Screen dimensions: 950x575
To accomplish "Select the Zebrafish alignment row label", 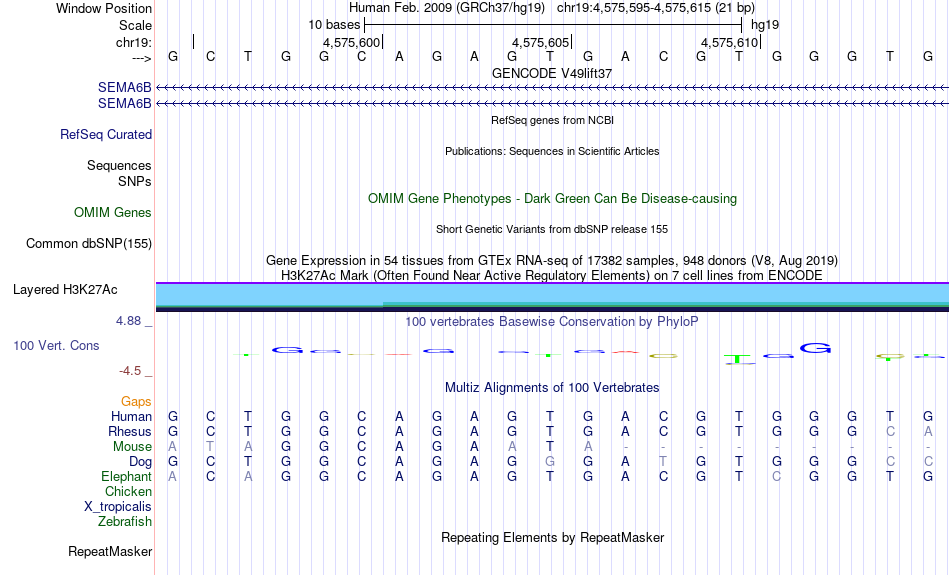I will point(125,521).
